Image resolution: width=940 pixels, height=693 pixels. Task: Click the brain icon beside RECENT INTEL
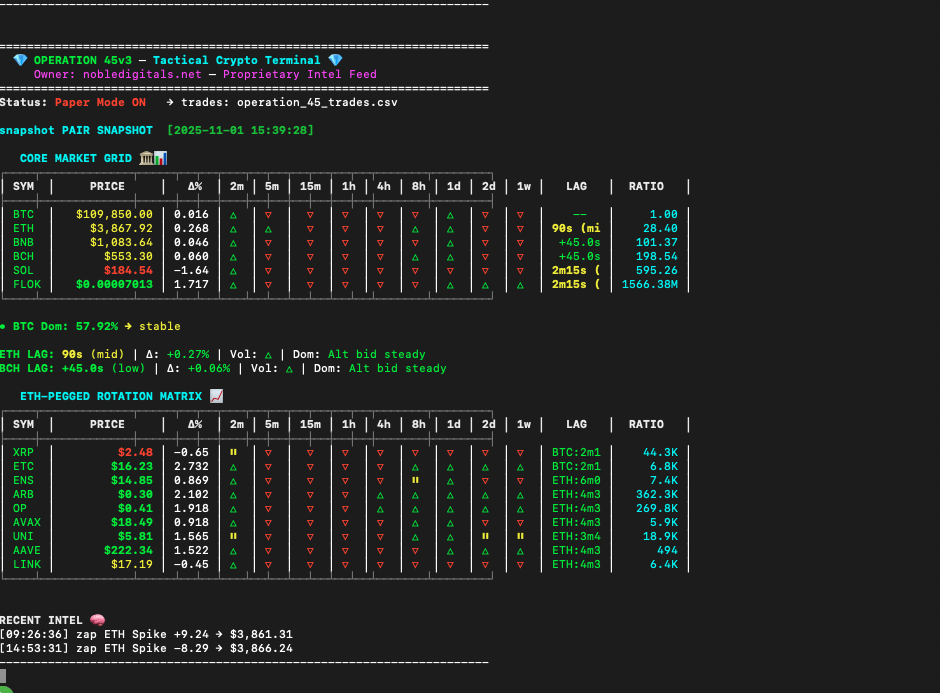pyautogui.click(x=97, y=620)
